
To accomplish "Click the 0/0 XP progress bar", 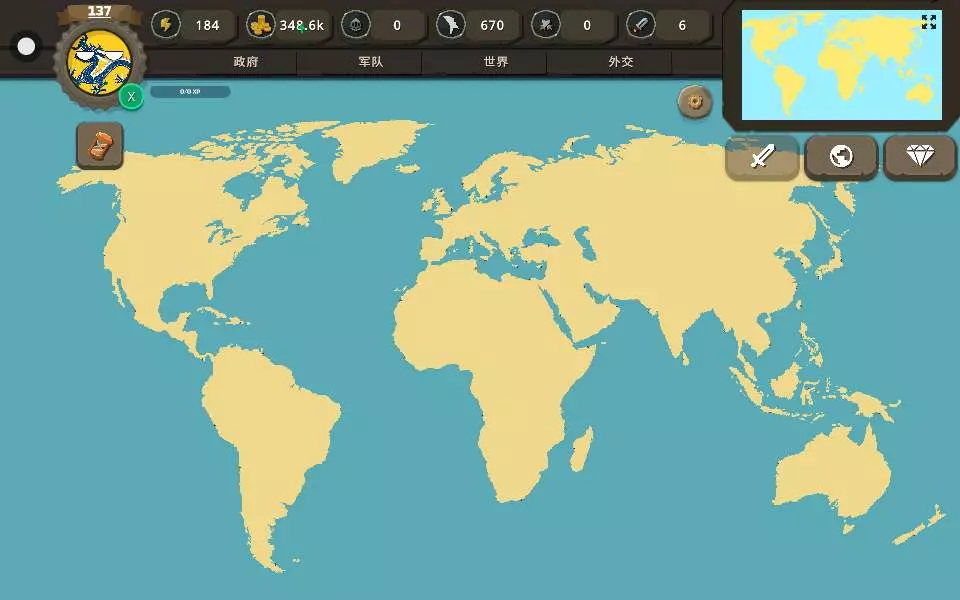I will [x=190, y=92].
